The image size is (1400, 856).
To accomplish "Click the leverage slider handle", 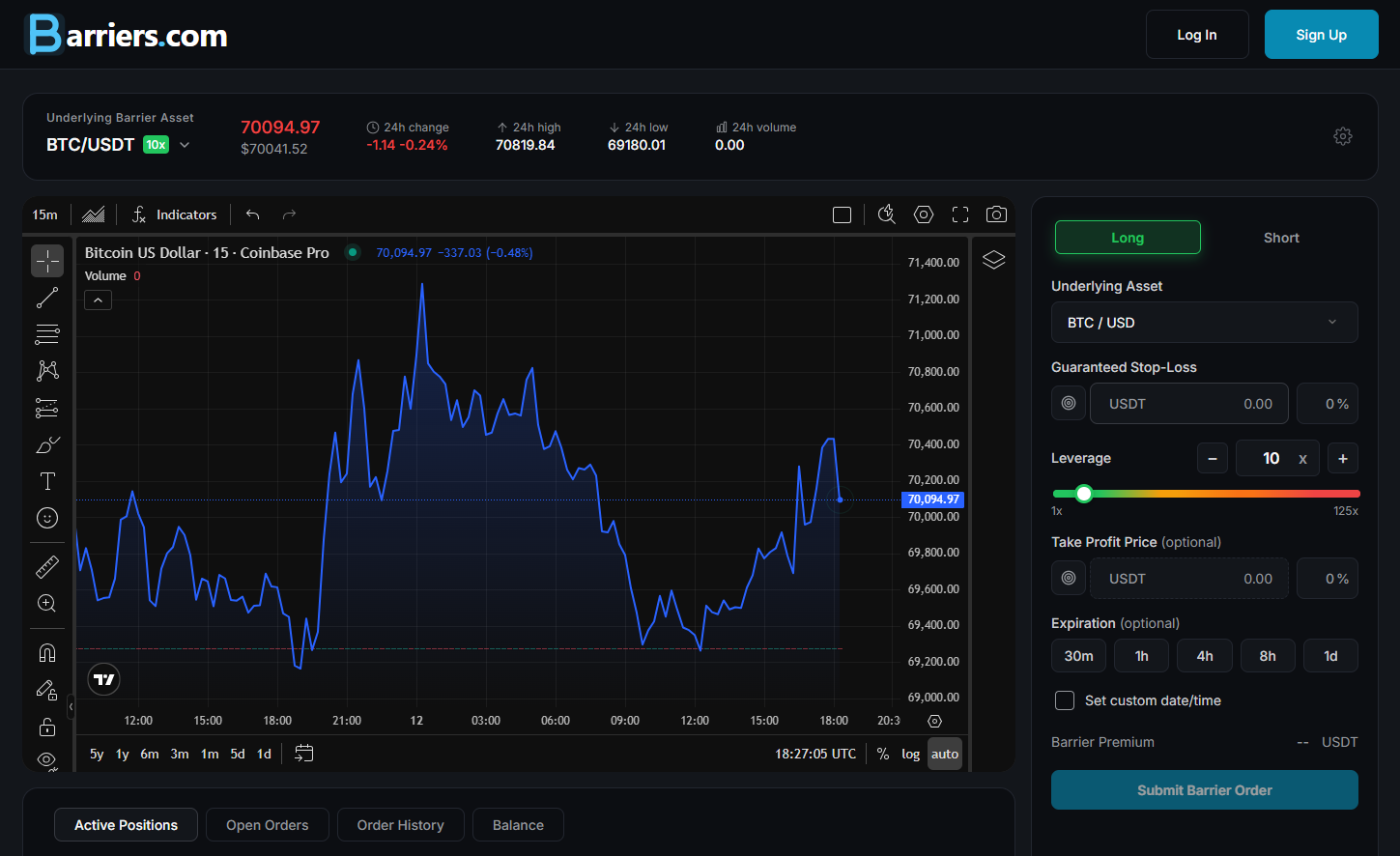I will pyautogui.click(x=1084, y=494).
